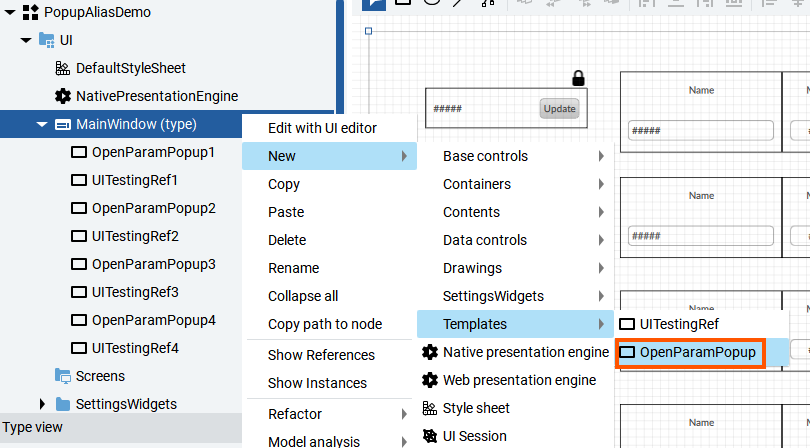Viewport: 810px width, 448px height.
Task: Click the SettingsWidgets folder icon in tree
Action: (x=63, y=404)
